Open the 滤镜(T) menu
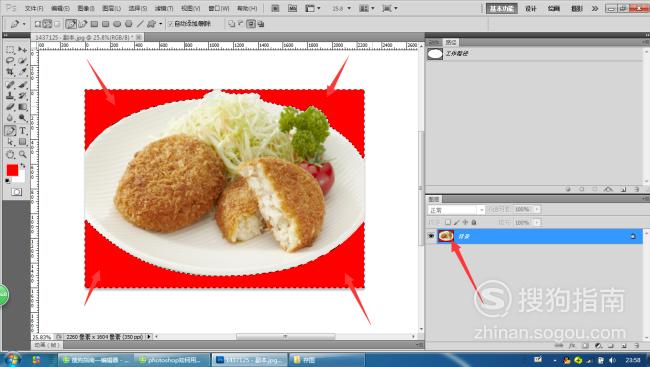Viewport: 650px width, 367px height. coord(164,8)
